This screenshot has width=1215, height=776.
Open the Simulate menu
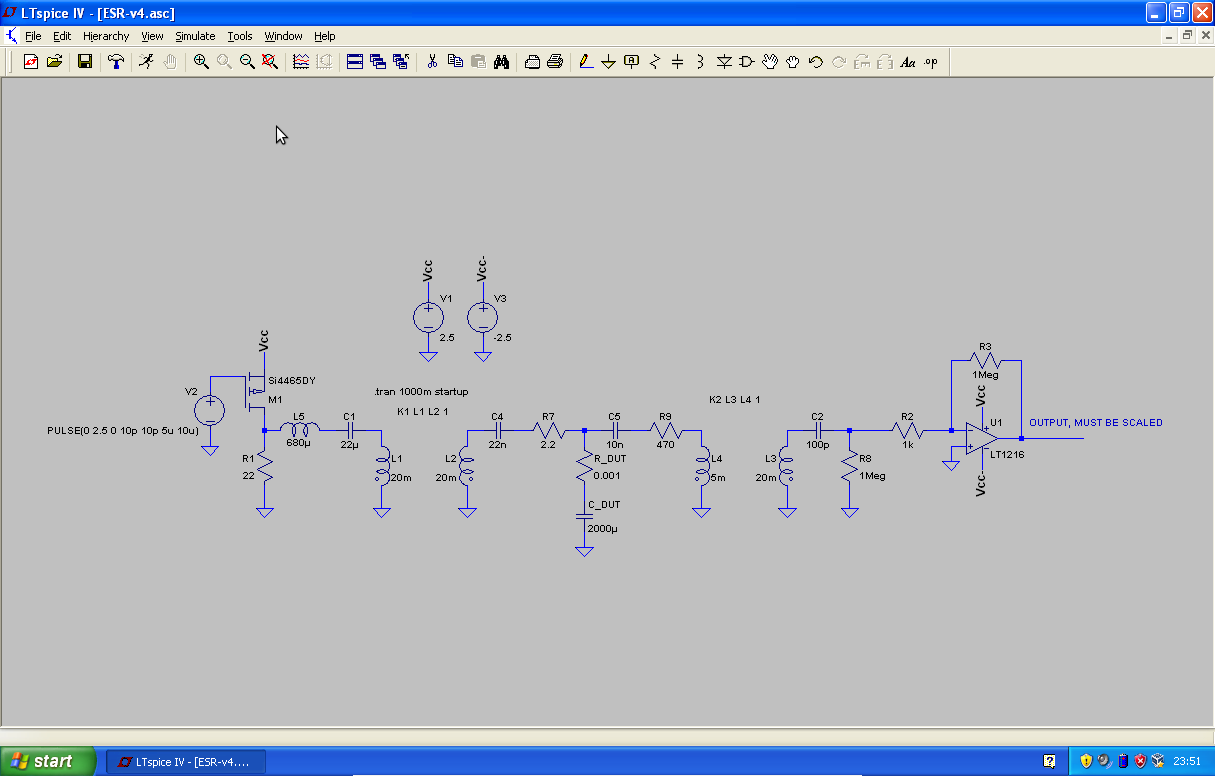pyautogui.click(x=195, y=36)
